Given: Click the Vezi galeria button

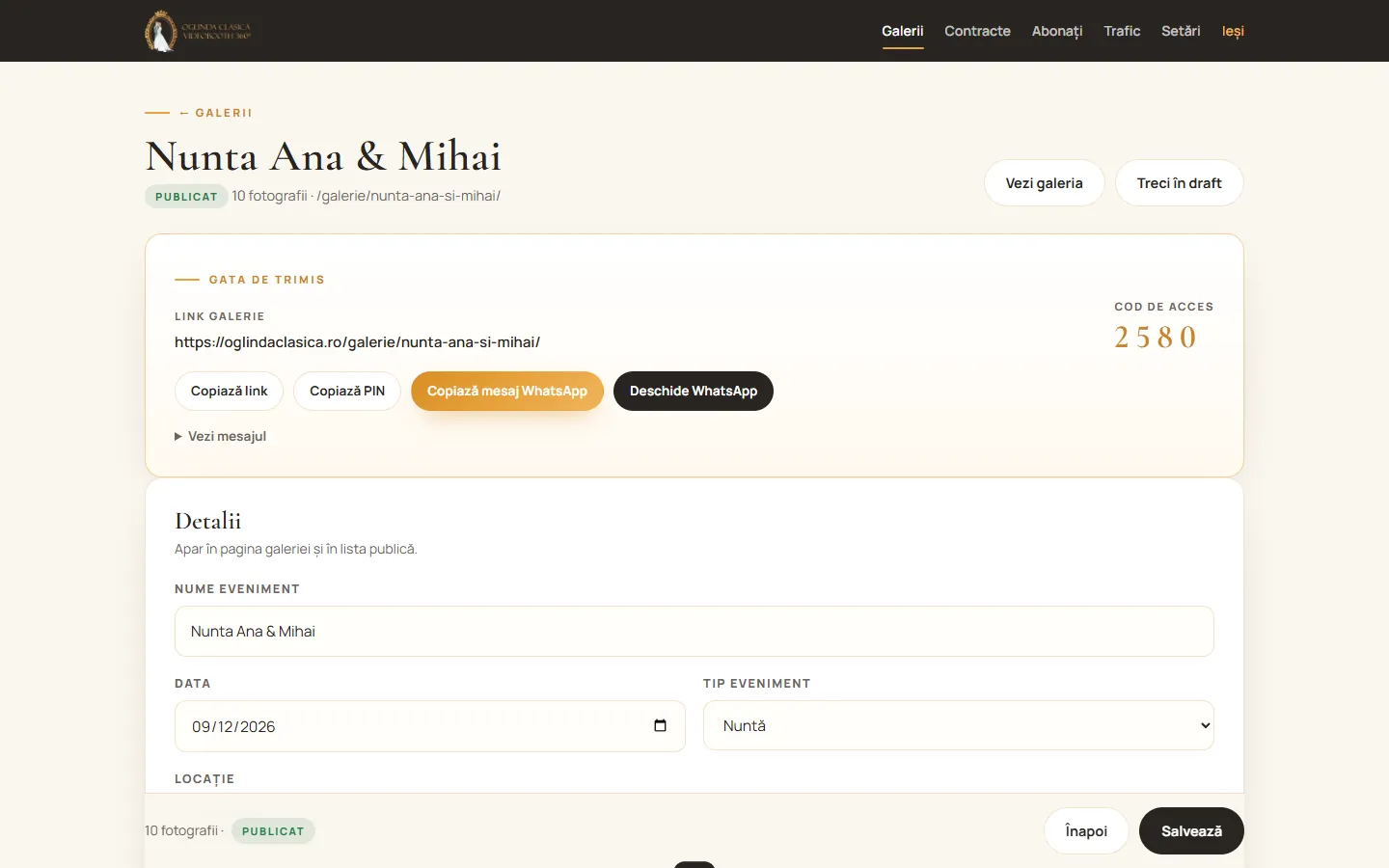Looking at the screenshot, I should pyautogui.click(x=1044, y=183).
